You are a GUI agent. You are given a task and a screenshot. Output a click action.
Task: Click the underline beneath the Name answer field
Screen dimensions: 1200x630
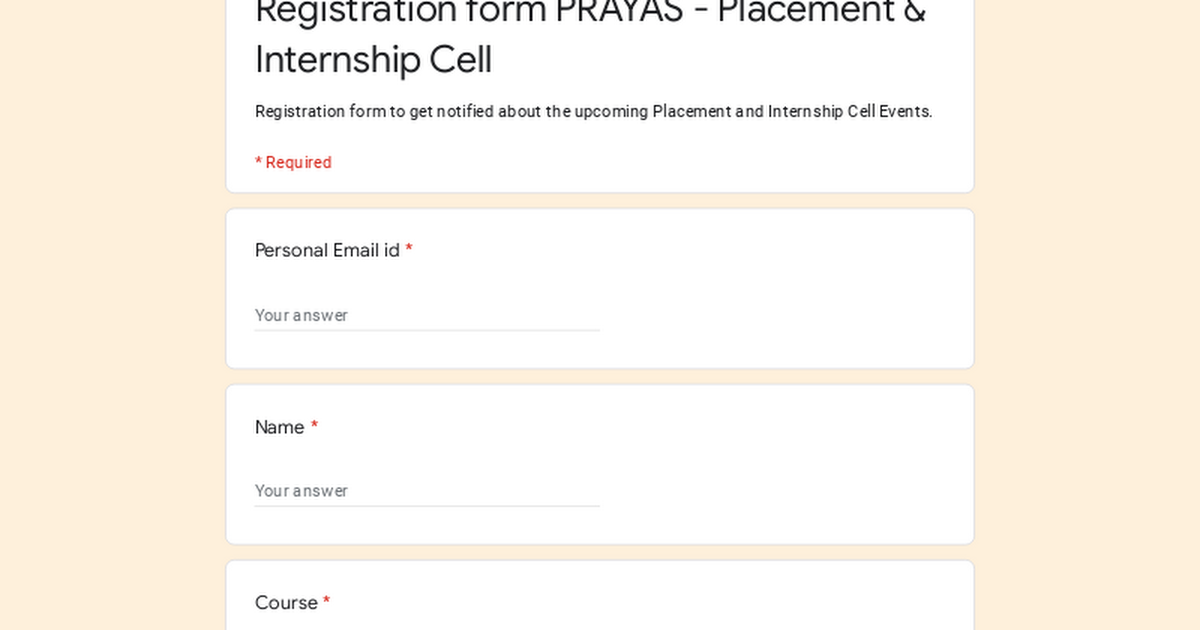(x=427, y=506)
